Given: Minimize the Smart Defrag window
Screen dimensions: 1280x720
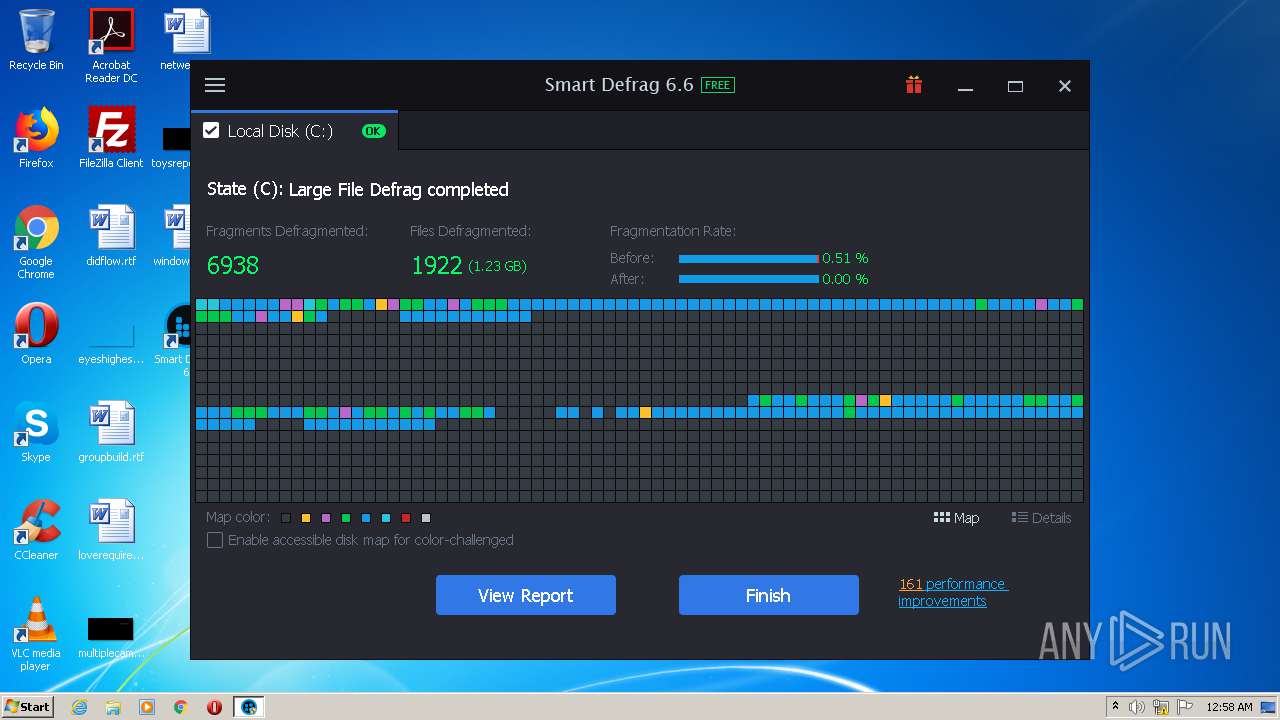Looking at the screenshot, I should [965, 86].
